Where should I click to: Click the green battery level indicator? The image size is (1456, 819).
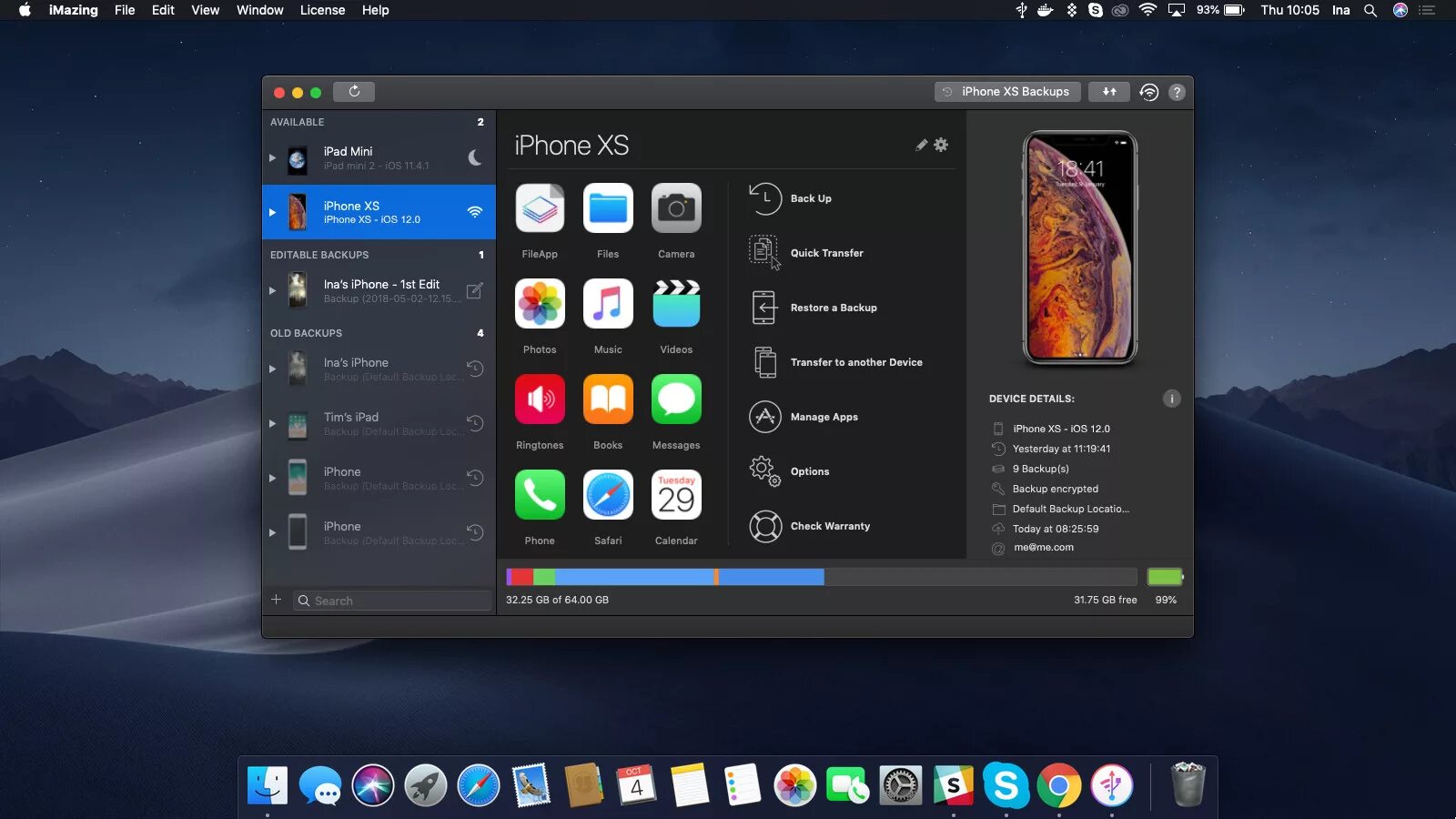click(x=1166, y=577)
